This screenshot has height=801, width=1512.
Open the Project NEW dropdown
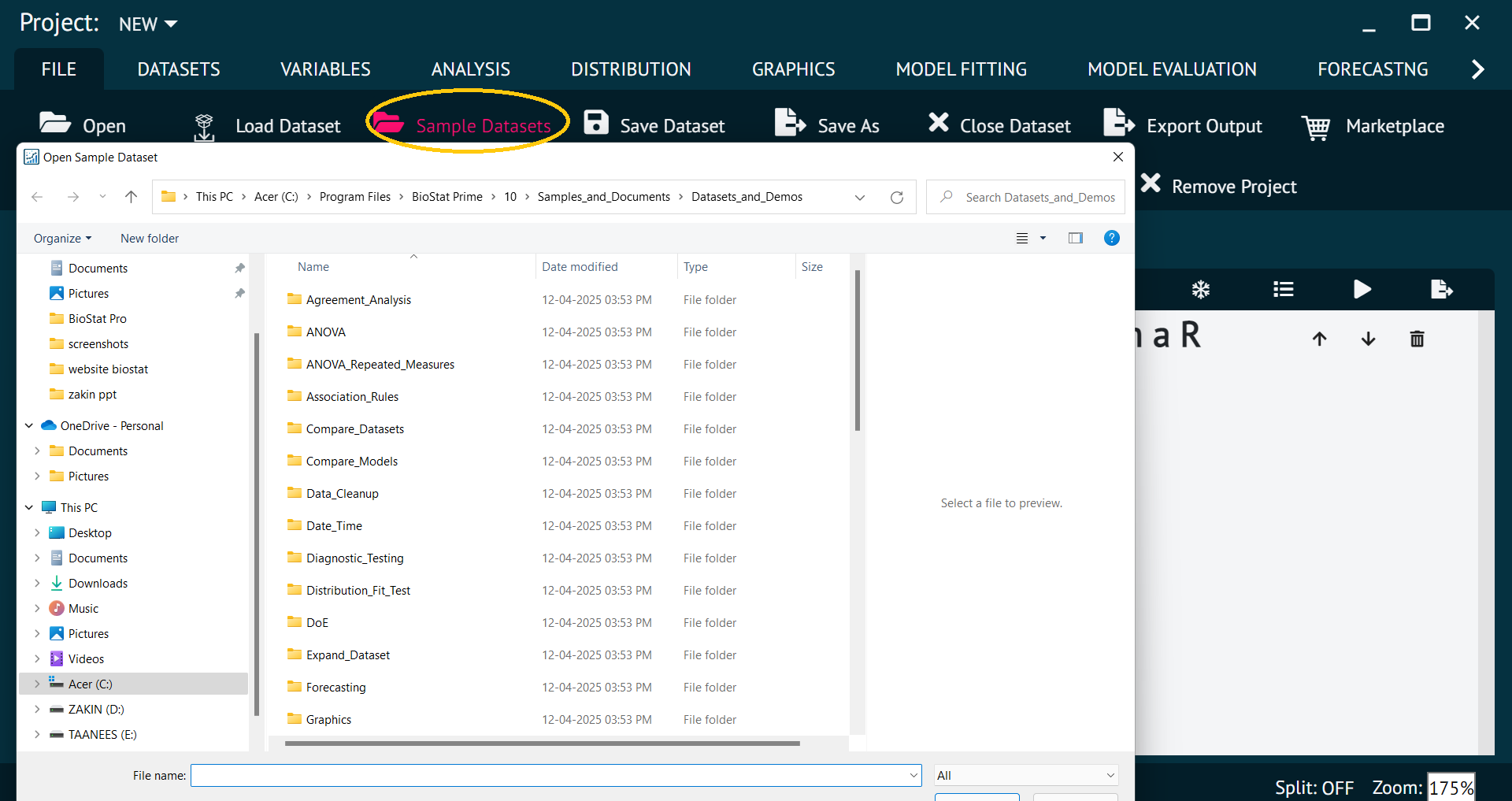(x=148, y=24)
